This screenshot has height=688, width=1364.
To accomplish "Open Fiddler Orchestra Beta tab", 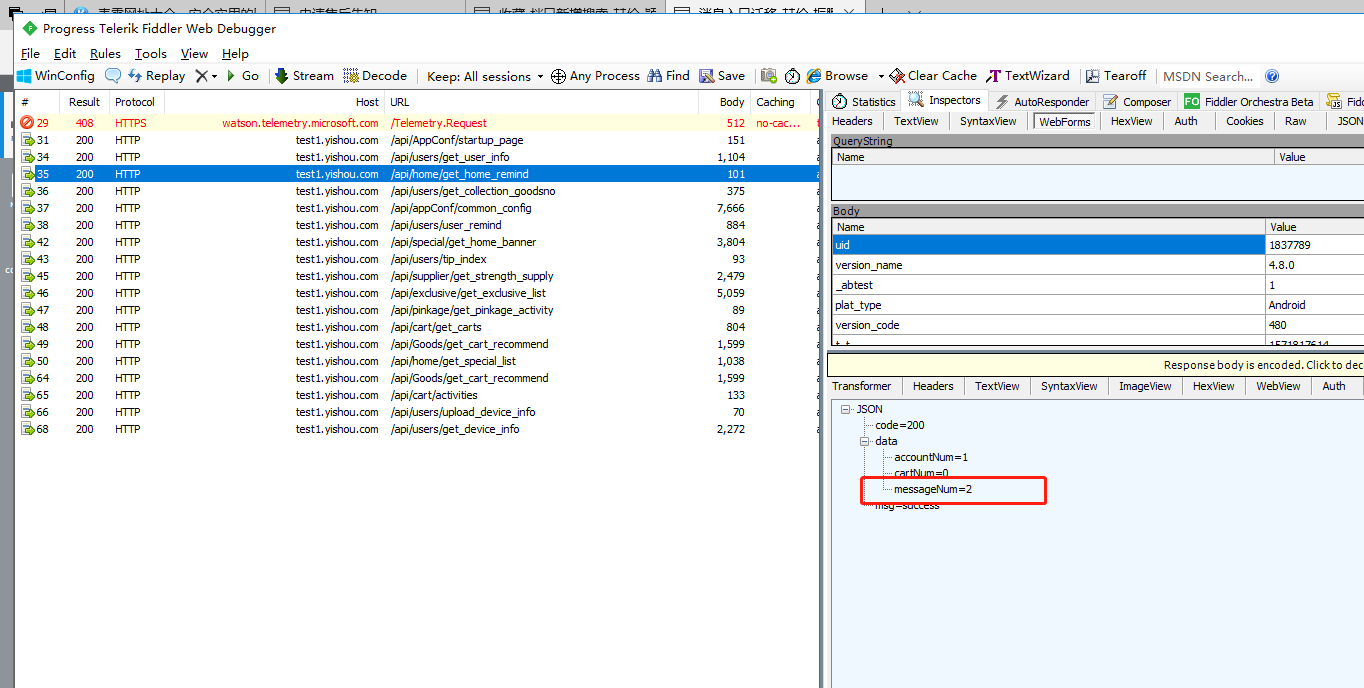I will tap(1249, 101).
